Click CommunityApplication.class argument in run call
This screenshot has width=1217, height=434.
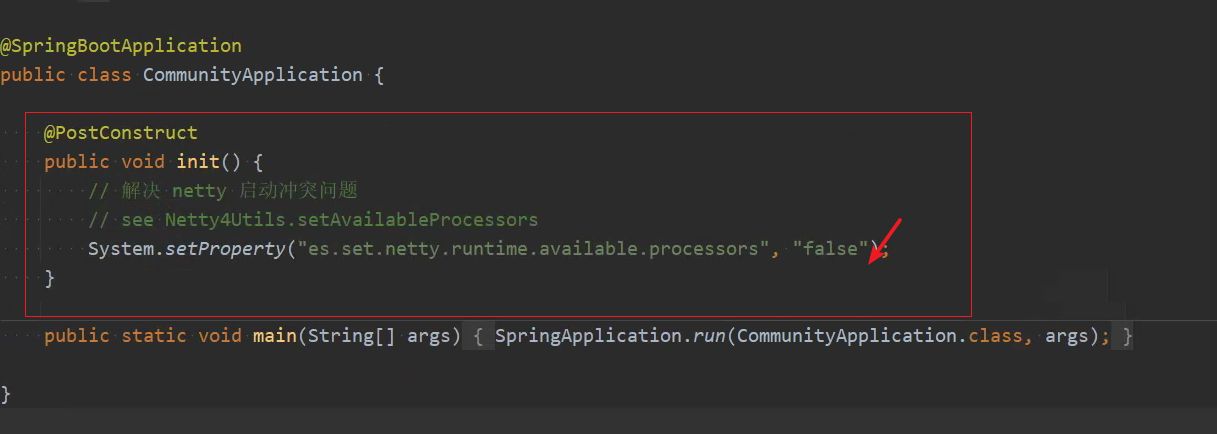point(884,336)
